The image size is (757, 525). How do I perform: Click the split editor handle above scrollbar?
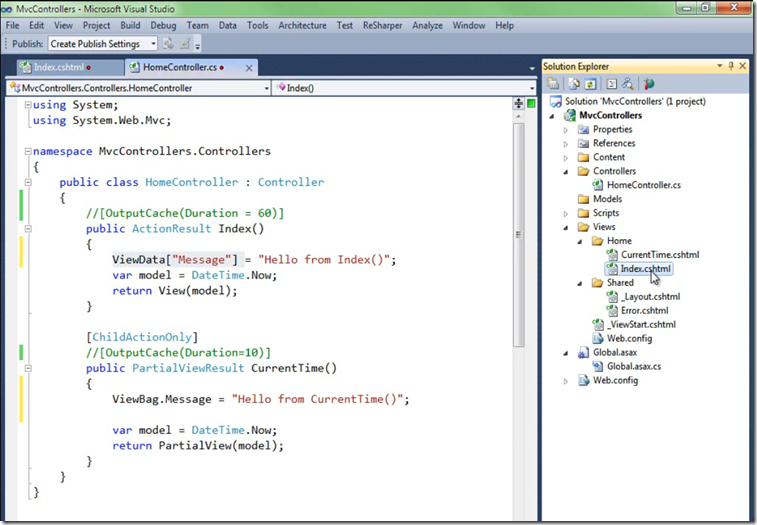pos(519,103)
